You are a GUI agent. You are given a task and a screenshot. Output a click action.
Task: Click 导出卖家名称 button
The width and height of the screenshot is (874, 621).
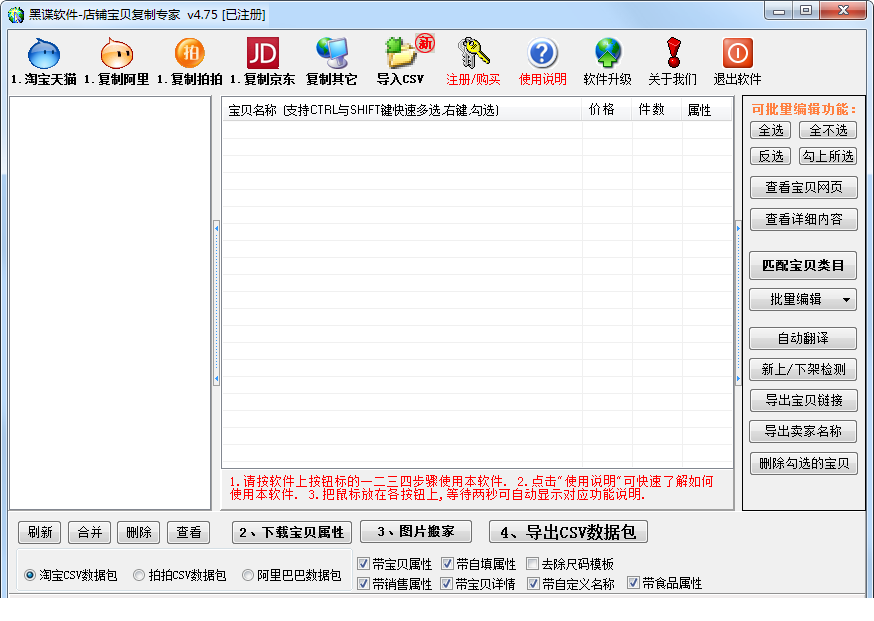pos(803,431)
